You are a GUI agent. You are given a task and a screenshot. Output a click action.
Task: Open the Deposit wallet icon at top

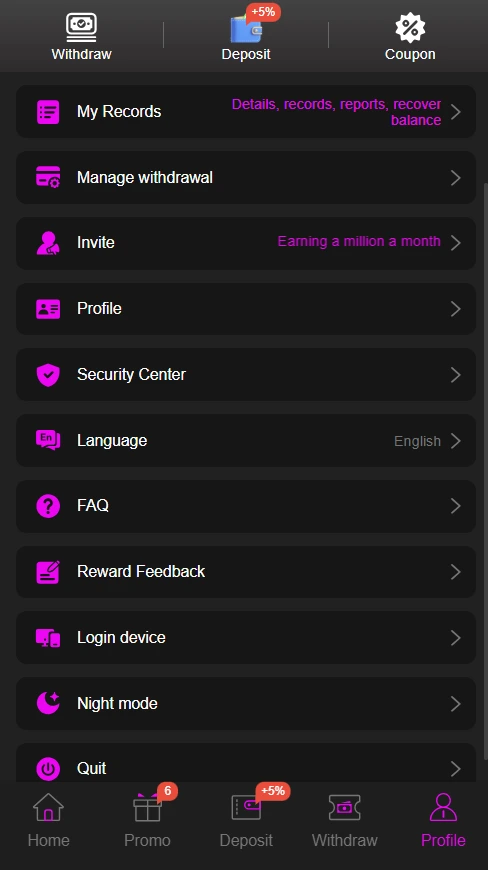[246, 29]
